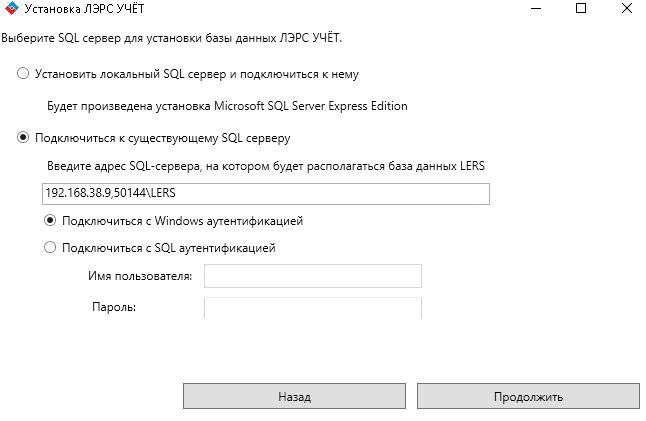
Task: Close the ЛЭРС УЧЁТ installer
Action: tap(627, 9)
